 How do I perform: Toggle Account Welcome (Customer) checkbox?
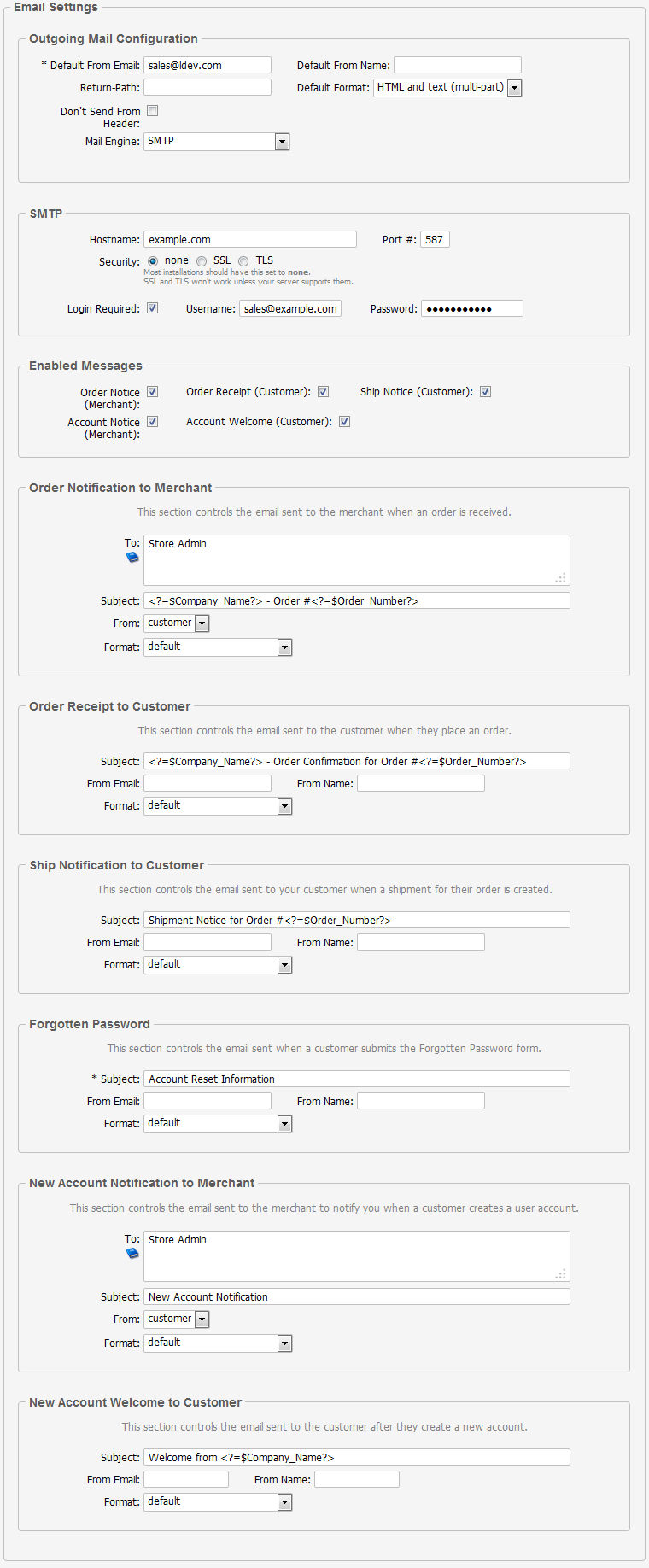(x=345, y=422)
